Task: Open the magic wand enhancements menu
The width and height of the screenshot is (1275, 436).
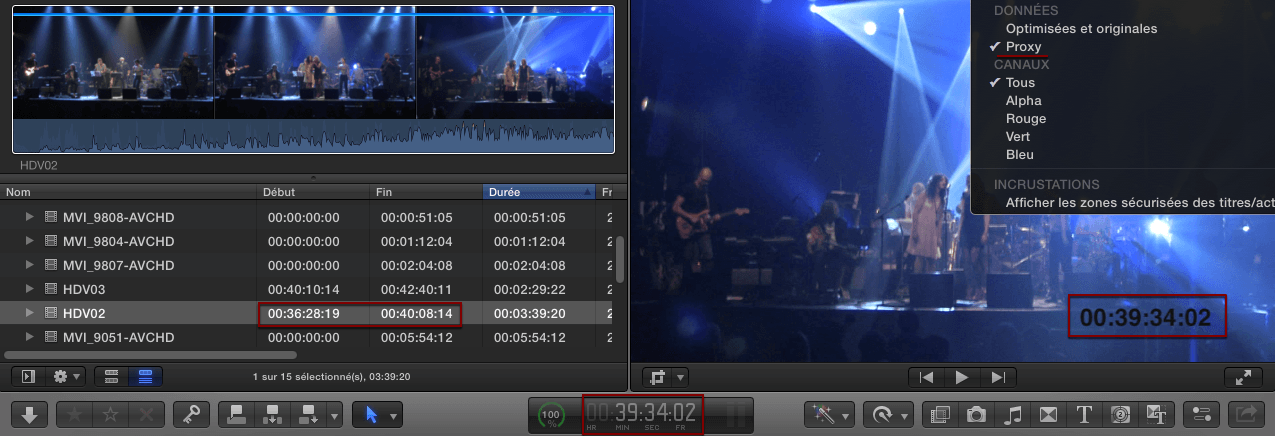Action: (830, 414)
